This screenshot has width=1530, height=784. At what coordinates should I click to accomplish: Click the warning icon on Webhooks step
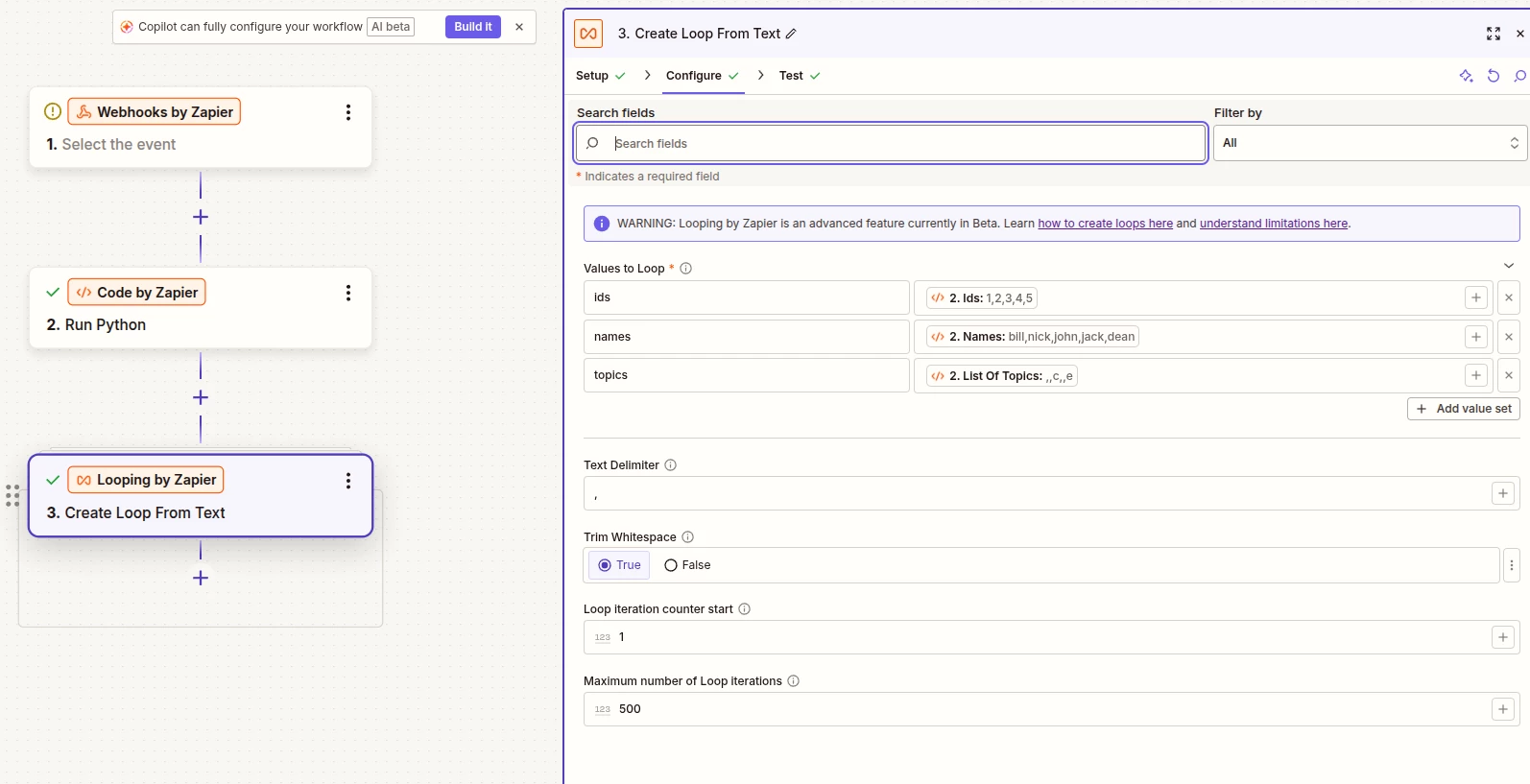coord(53,111)
